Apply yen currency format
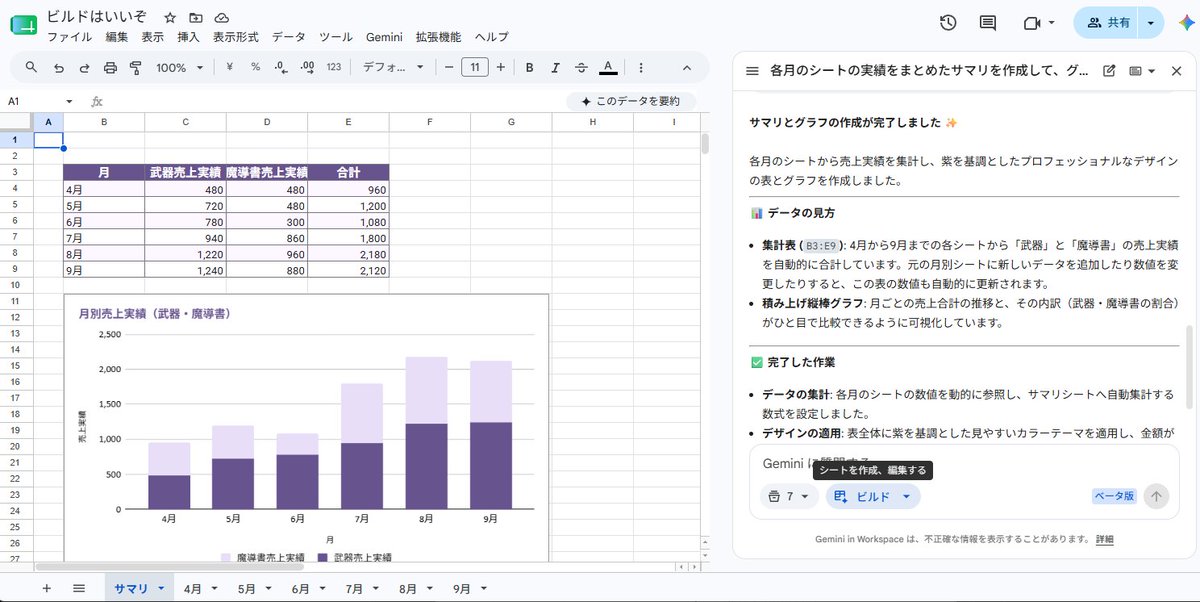1200x602 pixels. pos(230,67)
